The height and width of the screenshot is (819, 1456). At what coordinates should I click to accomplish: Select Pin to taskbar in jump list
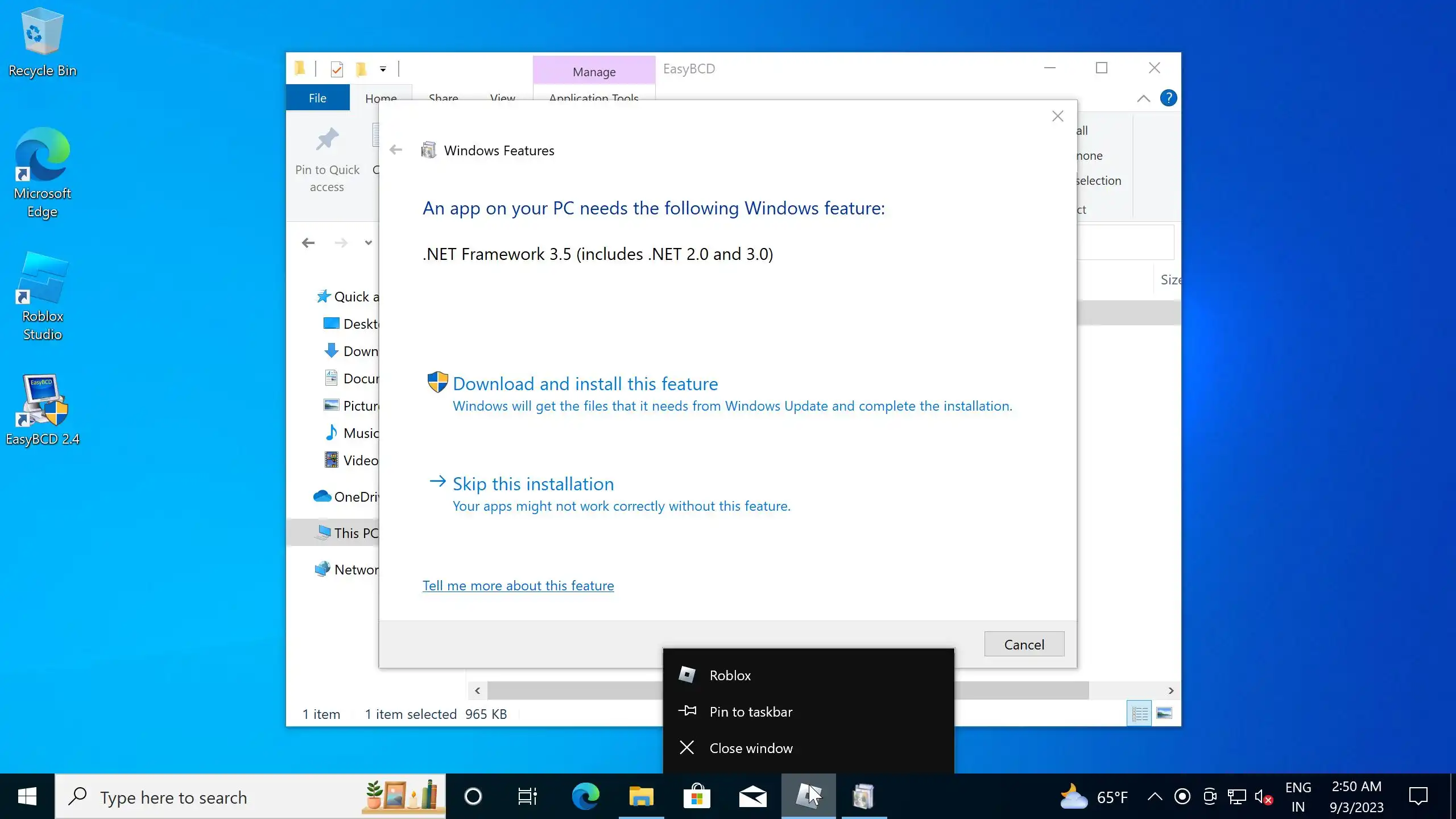click(x=750, y=712)
